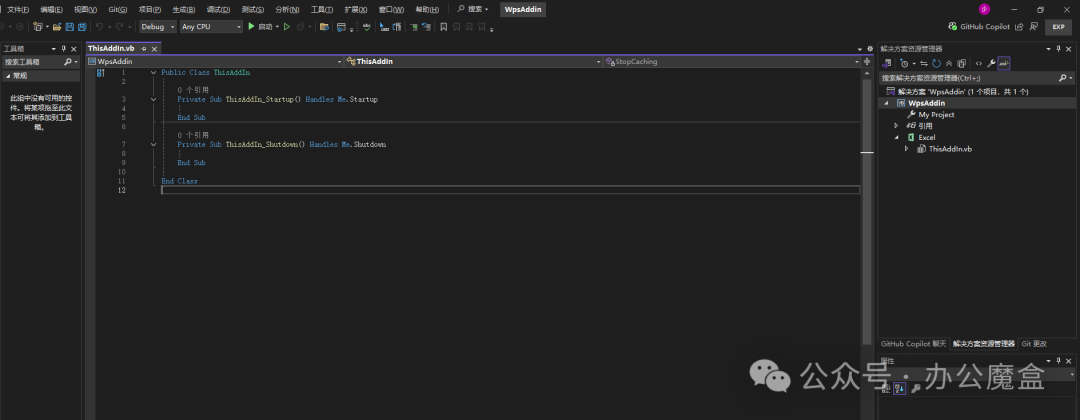Open the 视图(V) menu
The height and width of the screenshot is (420, 1080).
pos(85,10)
